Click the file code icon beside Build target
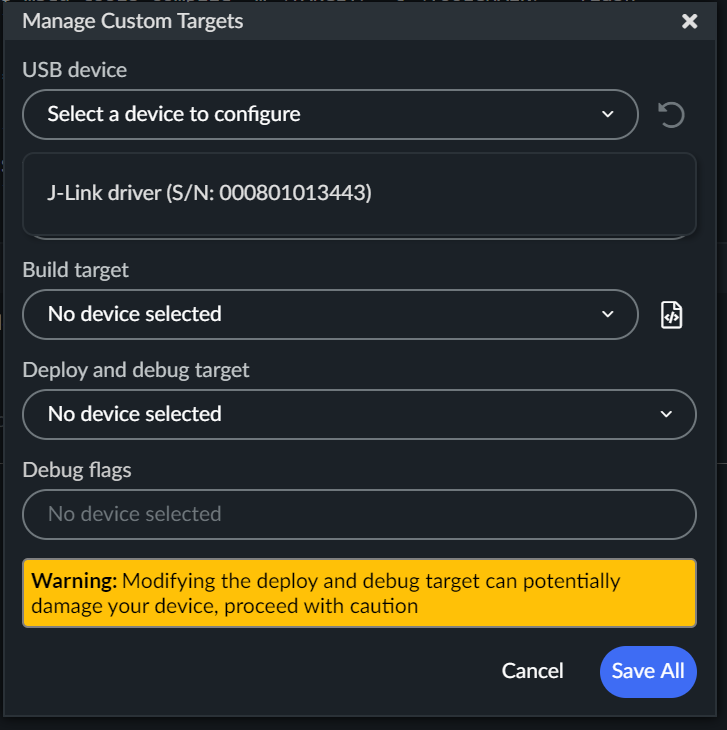727x730 pixels. 671,315
